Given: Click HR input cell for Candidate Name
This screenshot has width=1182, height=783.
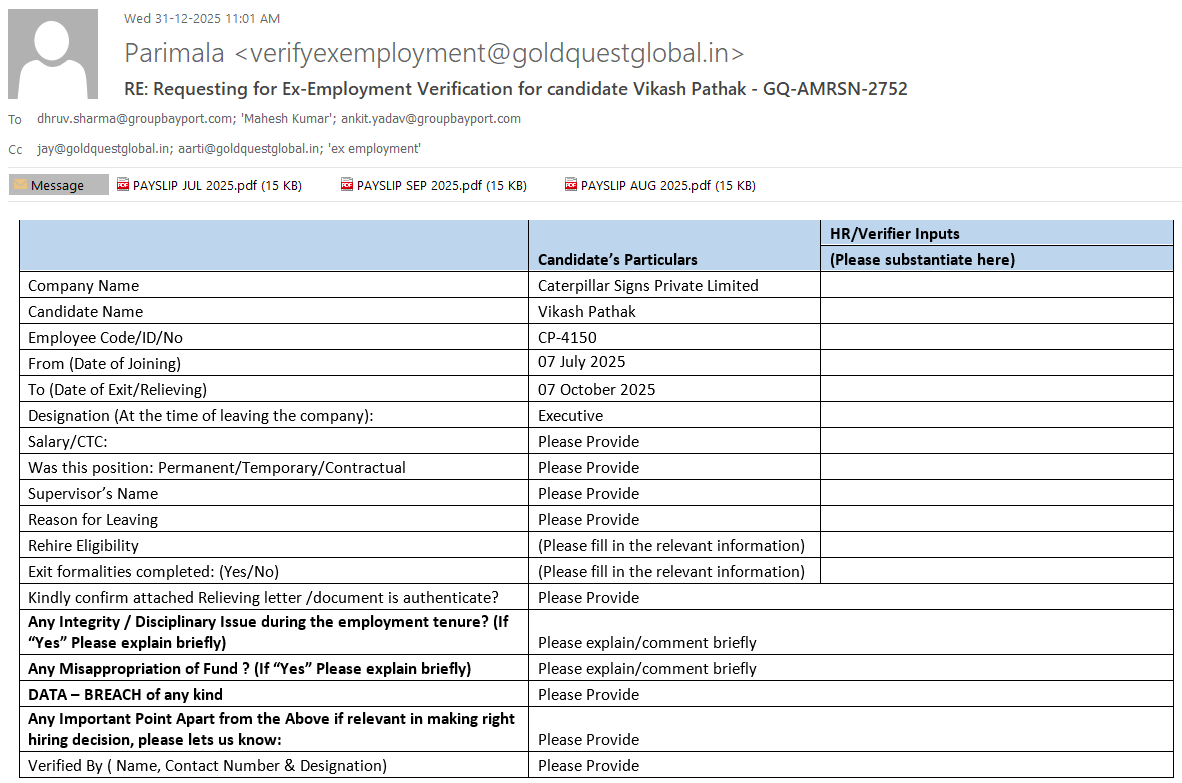Looking at the screenshot, I should click(x=997, y=311).
